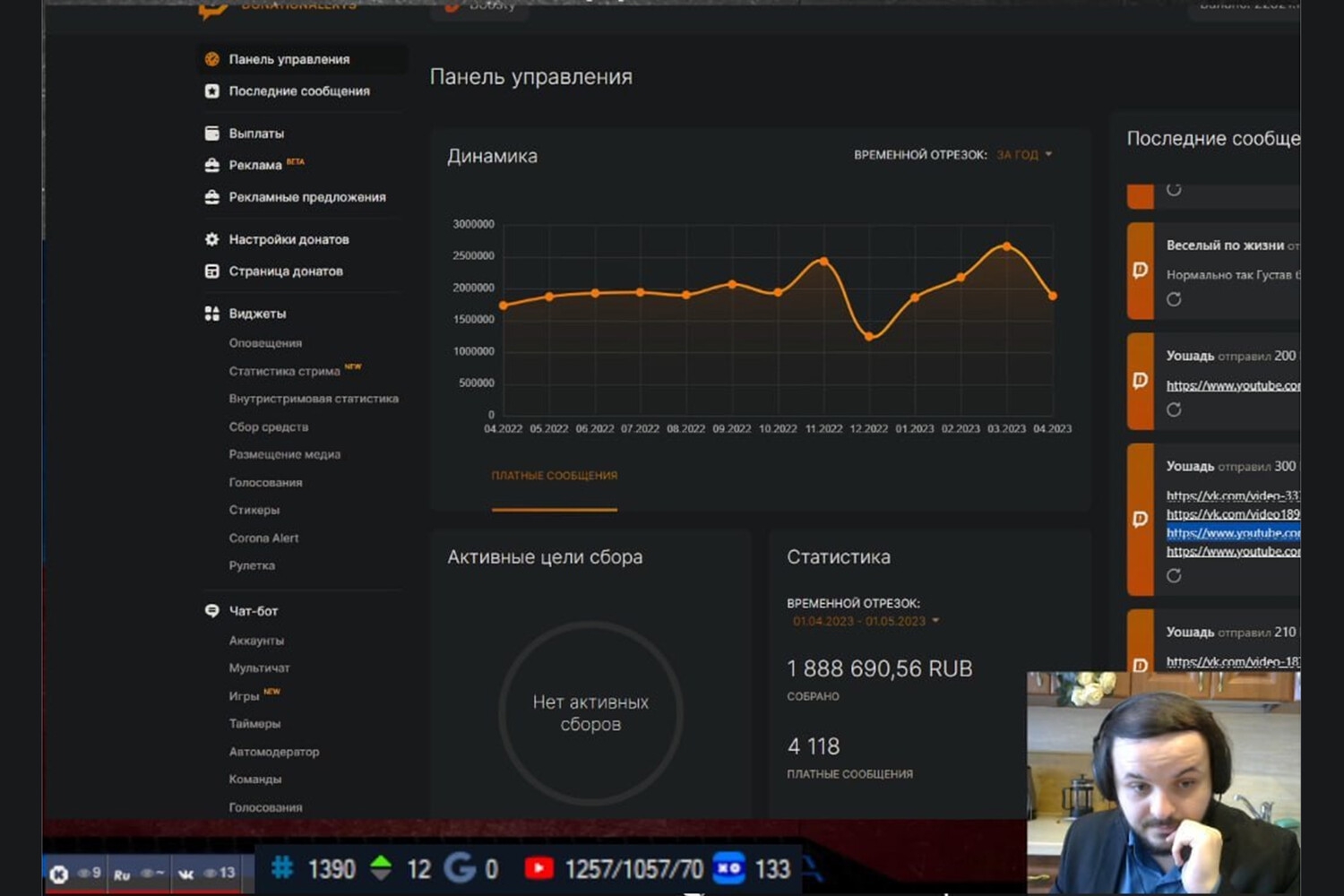Image resolution: width=1344 pixels, height=896 pixels.
Task: Open Статистика стрима widget
Action: point(284,371)
